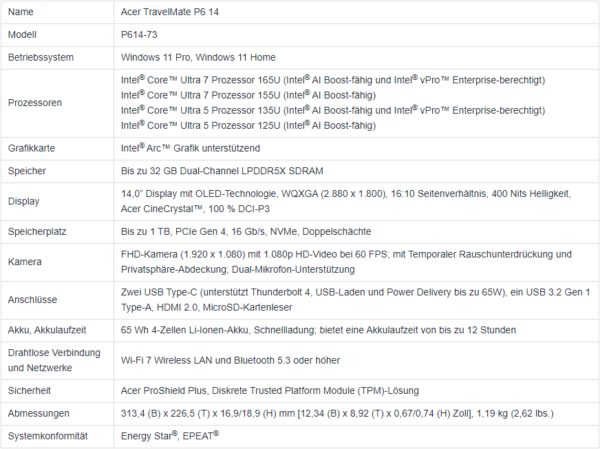Click the Ultra 7 Prozessor 155U line
Viewport: 600px width, 449px height.
[x=248, y=95]
